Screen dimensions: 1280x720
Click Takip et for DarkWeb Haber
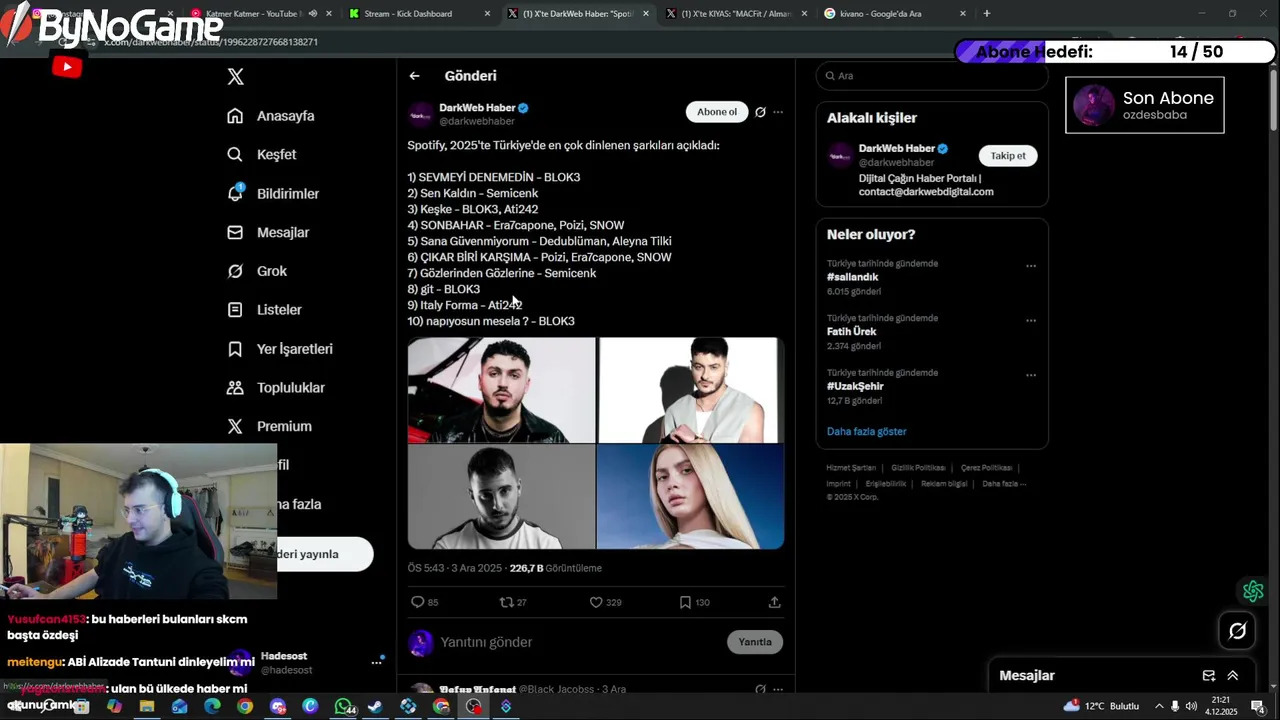1008,155
